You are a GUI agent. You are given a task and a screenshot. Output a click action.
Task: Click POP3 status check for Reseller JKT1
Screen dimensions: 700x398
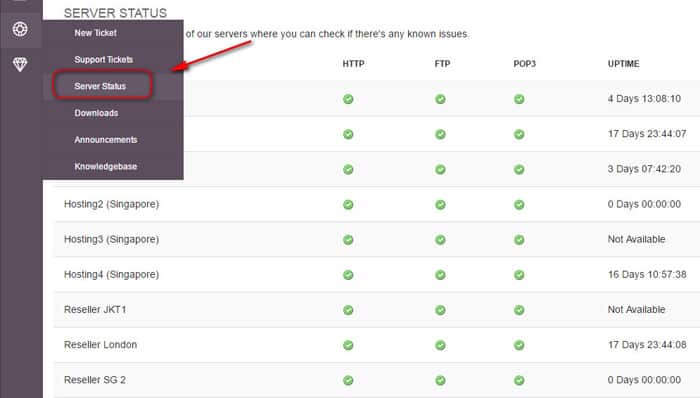point(519,310)
